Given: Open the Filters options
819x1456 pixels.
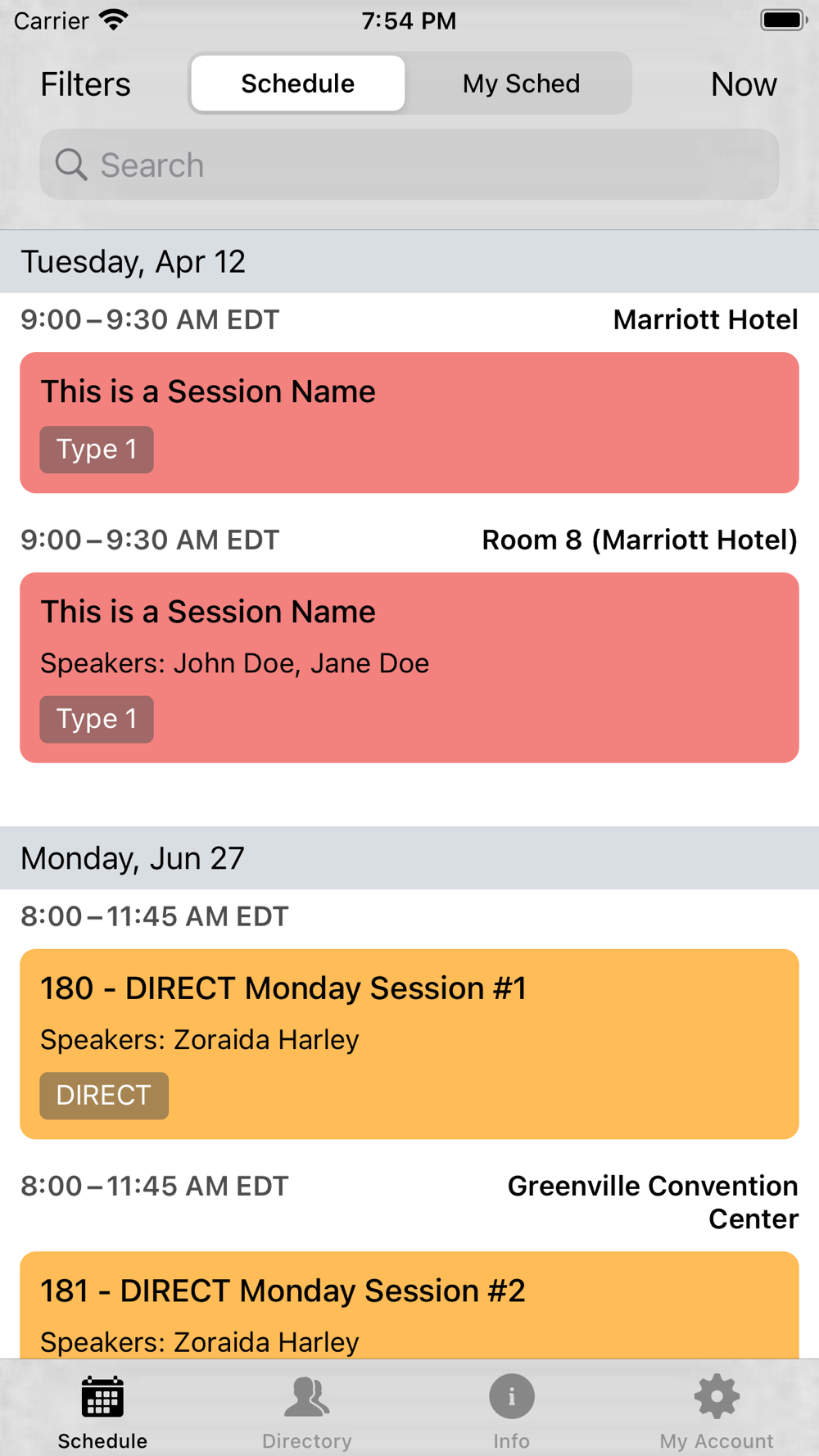Looking at the screenshot, I should coord(85,84).
